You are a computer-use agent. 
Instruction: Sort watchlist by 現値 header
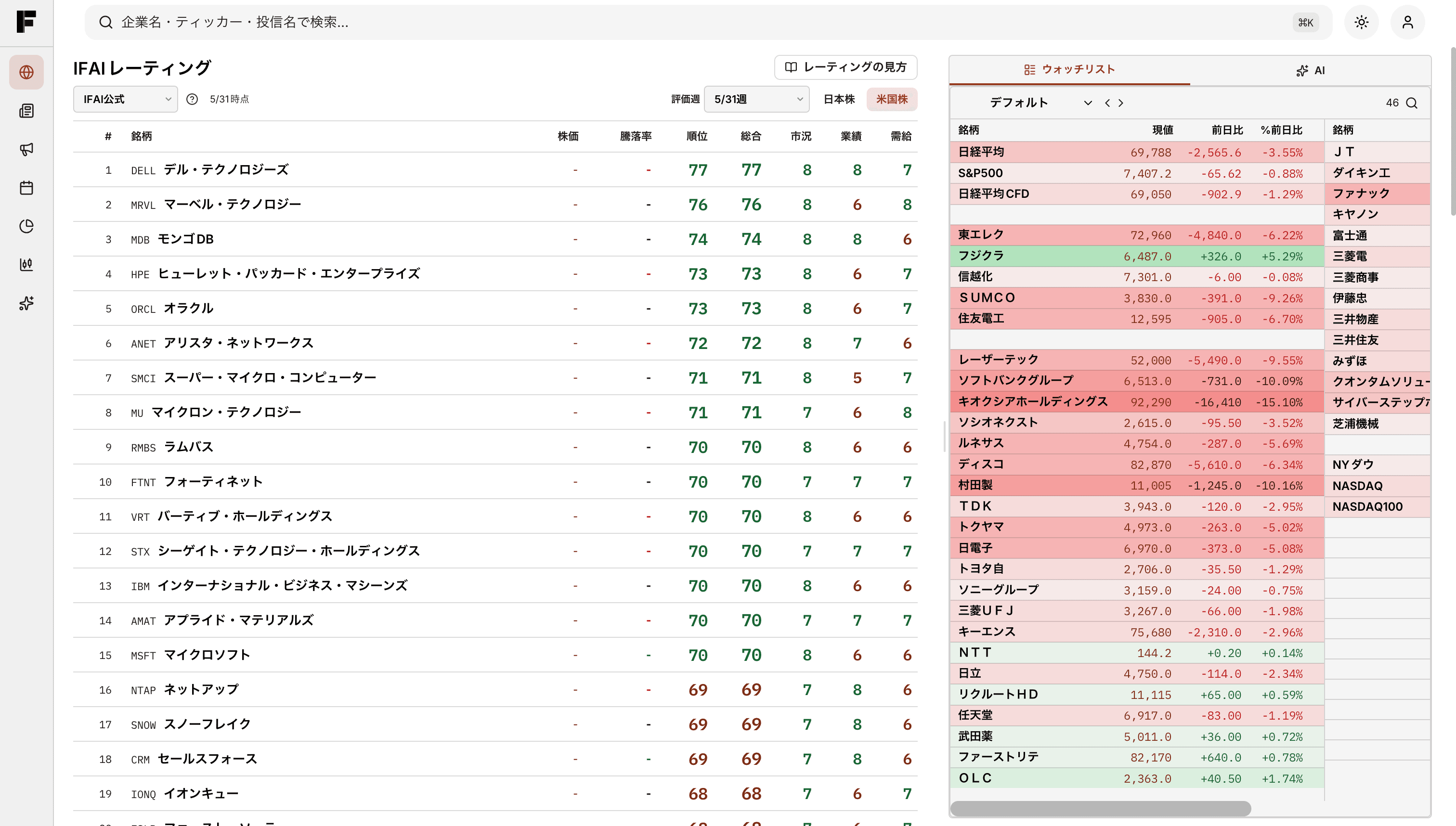point(1162,130)
